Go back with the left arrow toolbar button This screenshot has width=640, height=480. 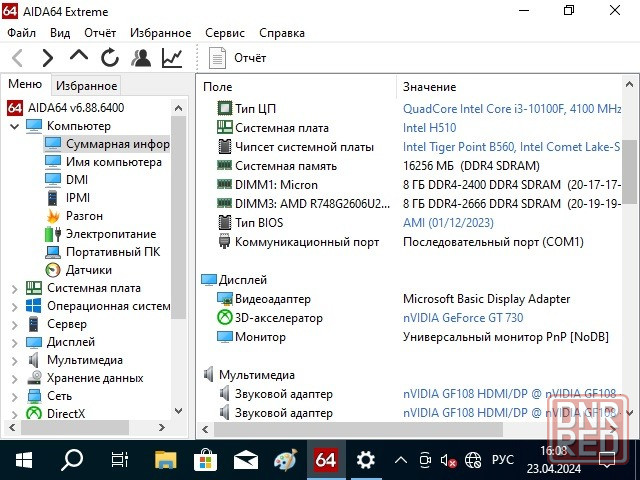pyautogui.click(x=17, y=58)
